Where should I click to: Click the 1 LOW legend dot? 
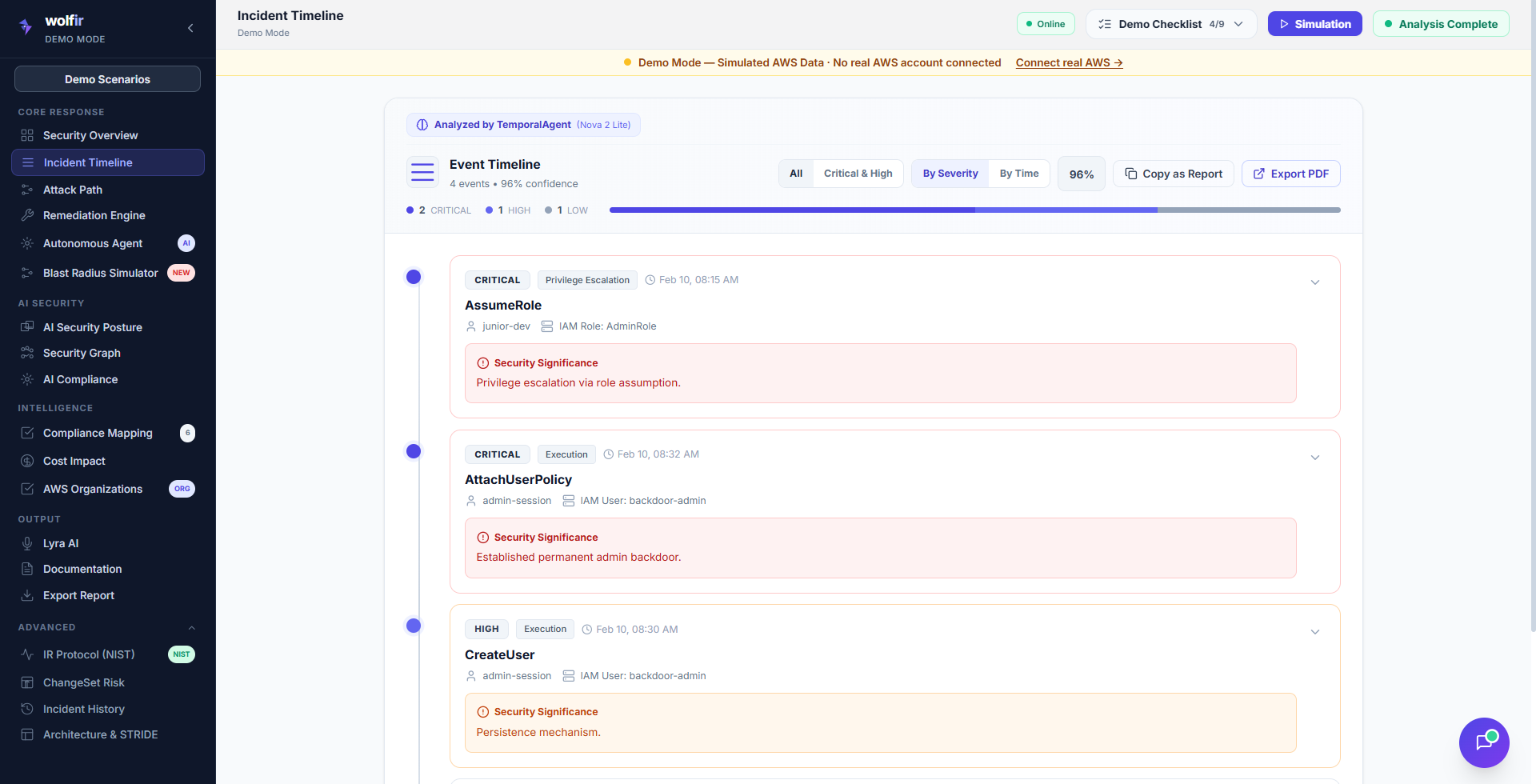point(549,210)
